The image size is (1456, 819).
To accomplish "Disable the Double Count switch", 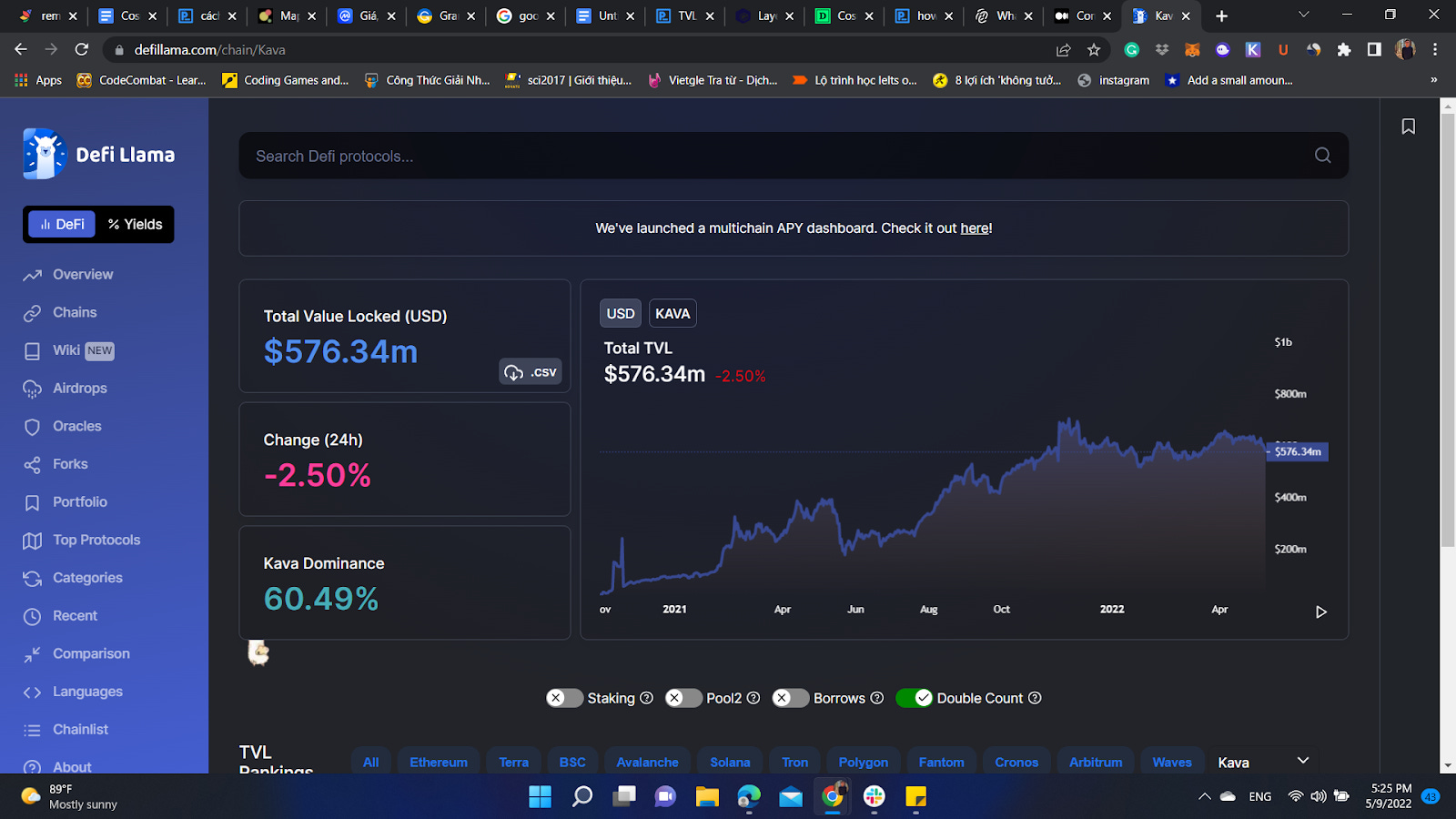I will (915, 698).
